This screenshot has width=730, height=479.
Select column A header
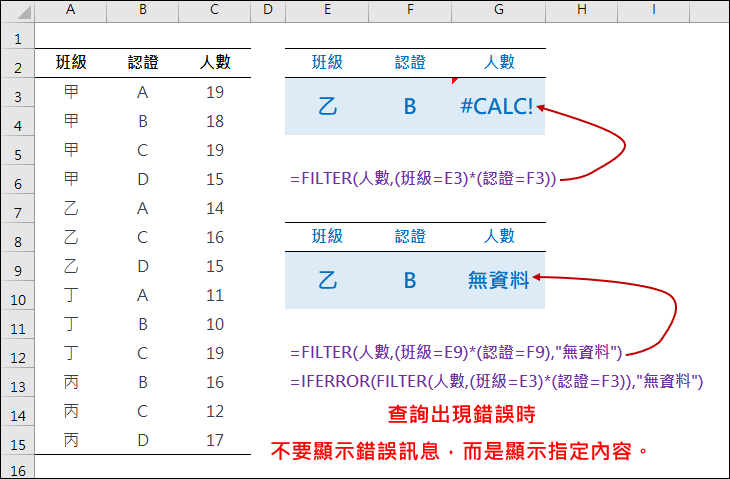(x=70, y=10)
